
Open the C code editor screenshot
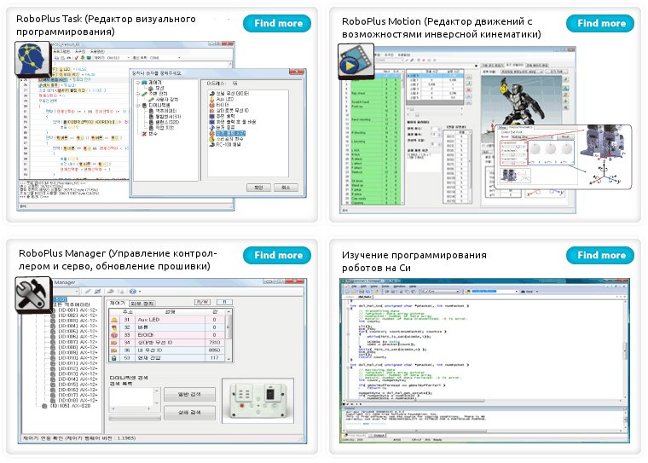tap(484, 360)
